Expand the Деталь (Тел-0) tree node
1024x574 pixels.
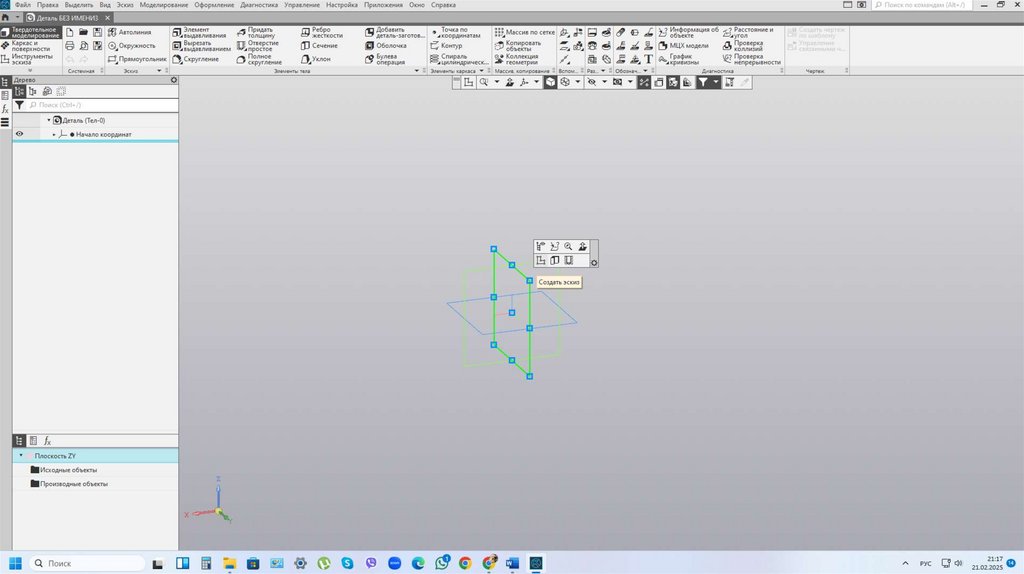(x=48, y=120)
